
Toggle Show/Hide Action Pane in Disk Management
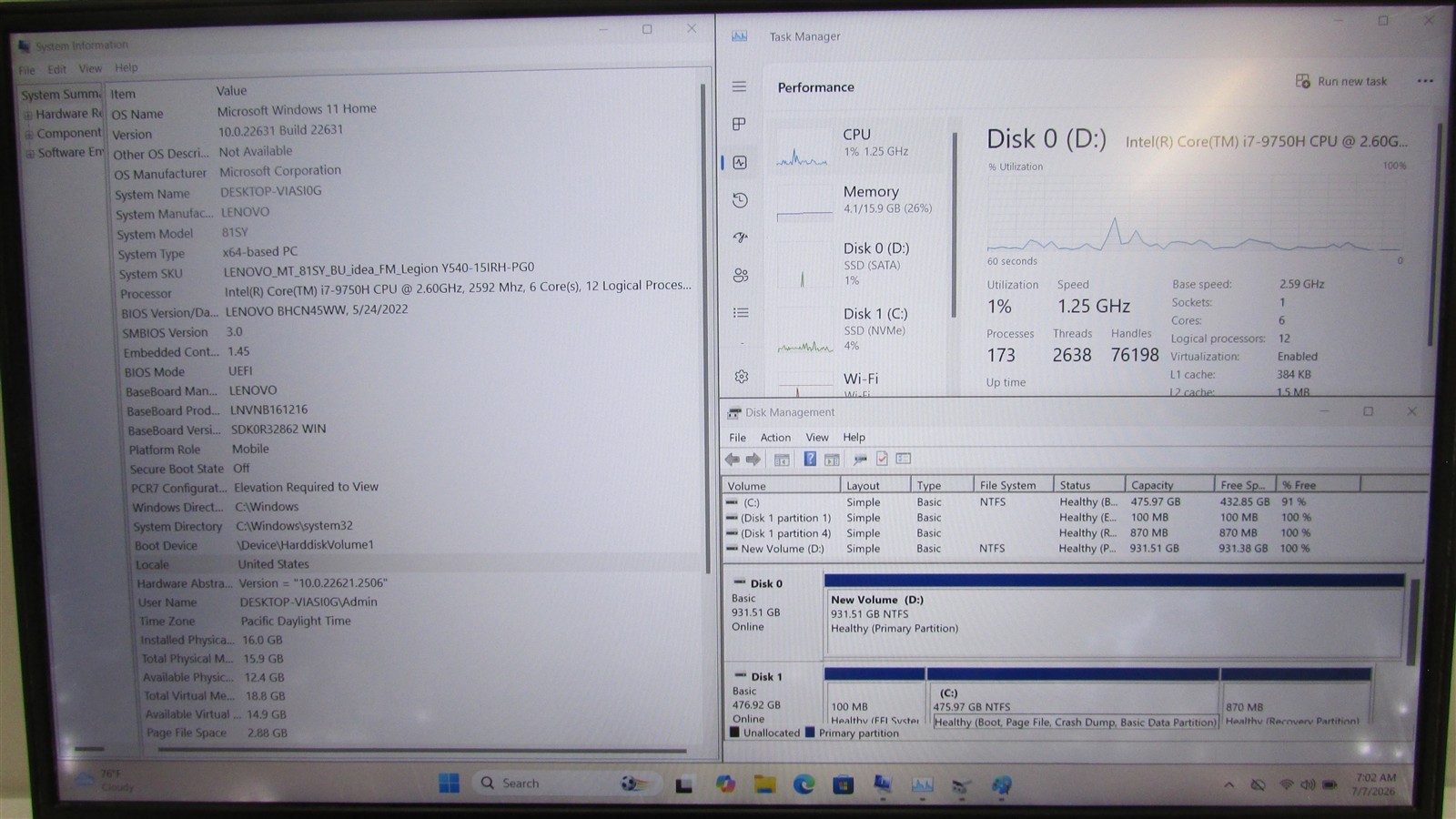coord(832,460)
